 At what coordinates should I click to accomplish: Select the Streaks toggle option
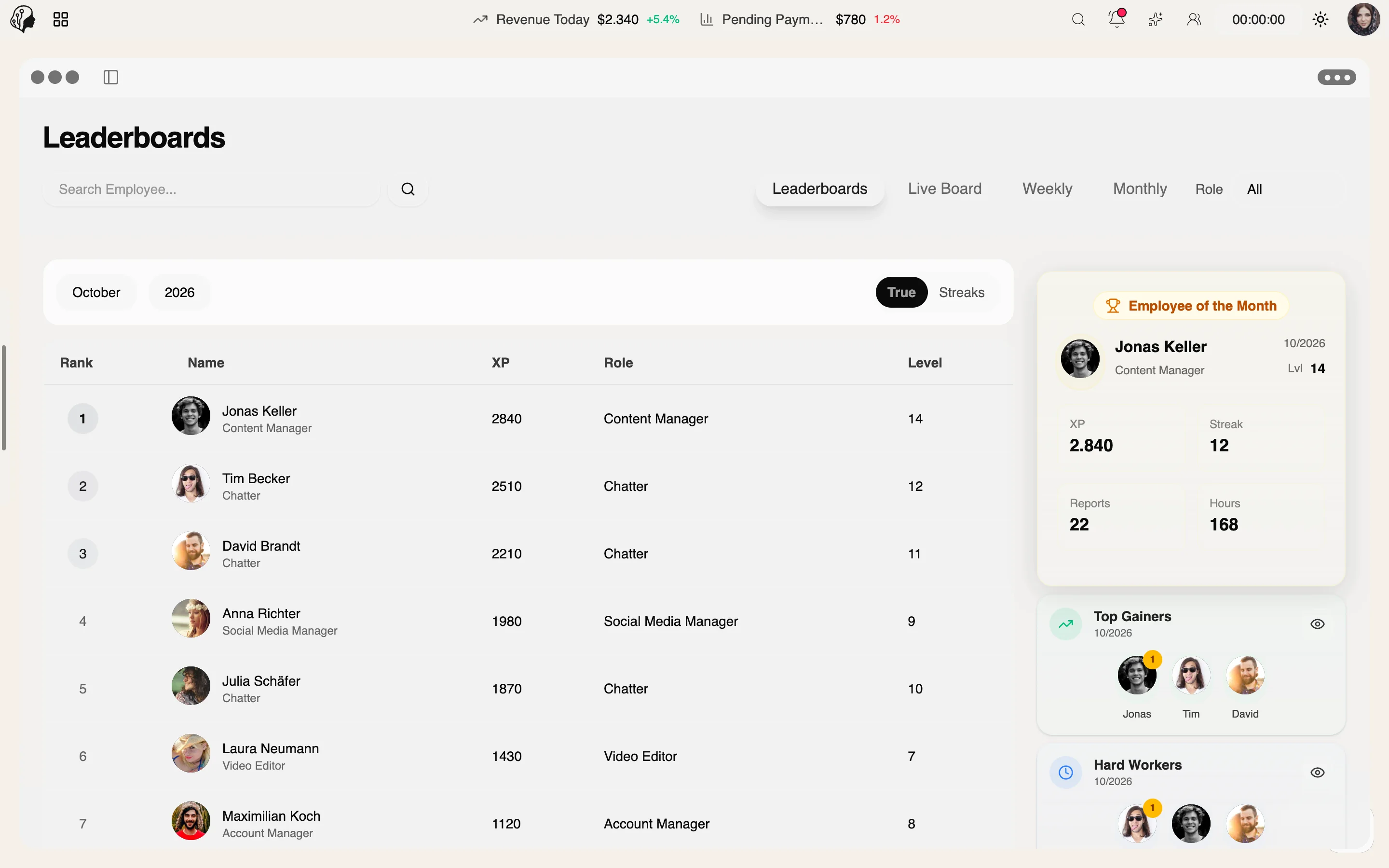961,292
